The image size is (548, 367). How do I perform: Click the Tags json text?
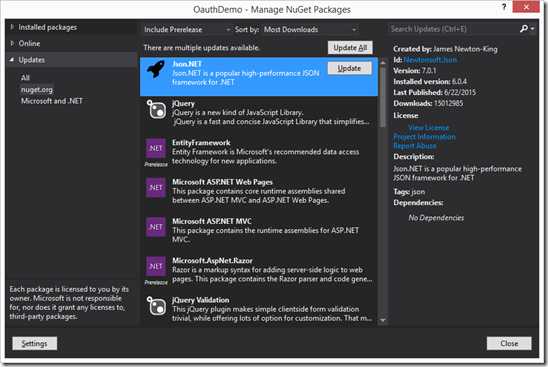[x=409, y=192]
